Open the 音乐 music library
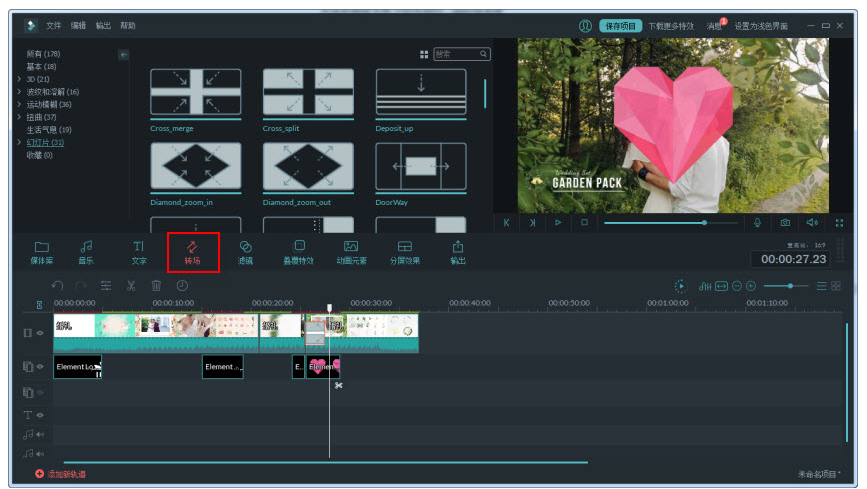The image size is (867, 489). click(86, 251)
